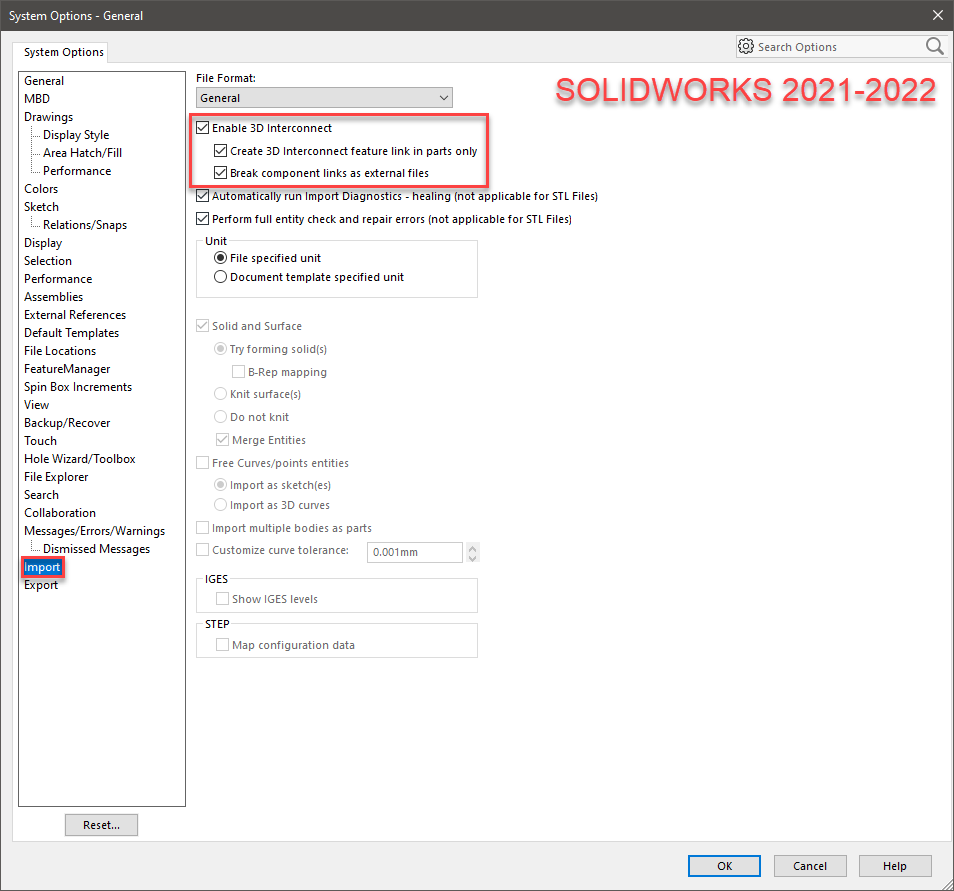
Task: Open Backup/Recover options
Action: [68, 423]
